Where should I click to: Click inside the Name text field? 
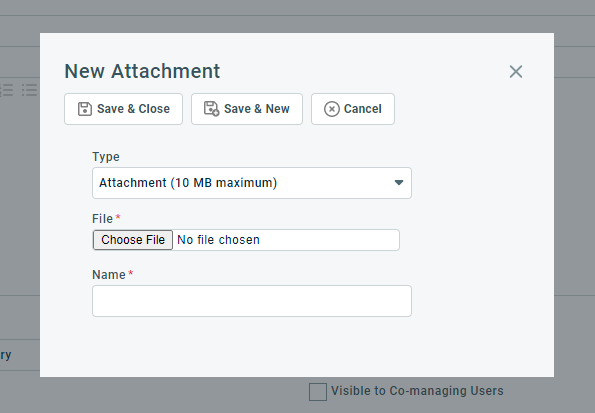[x=252, y=301]
